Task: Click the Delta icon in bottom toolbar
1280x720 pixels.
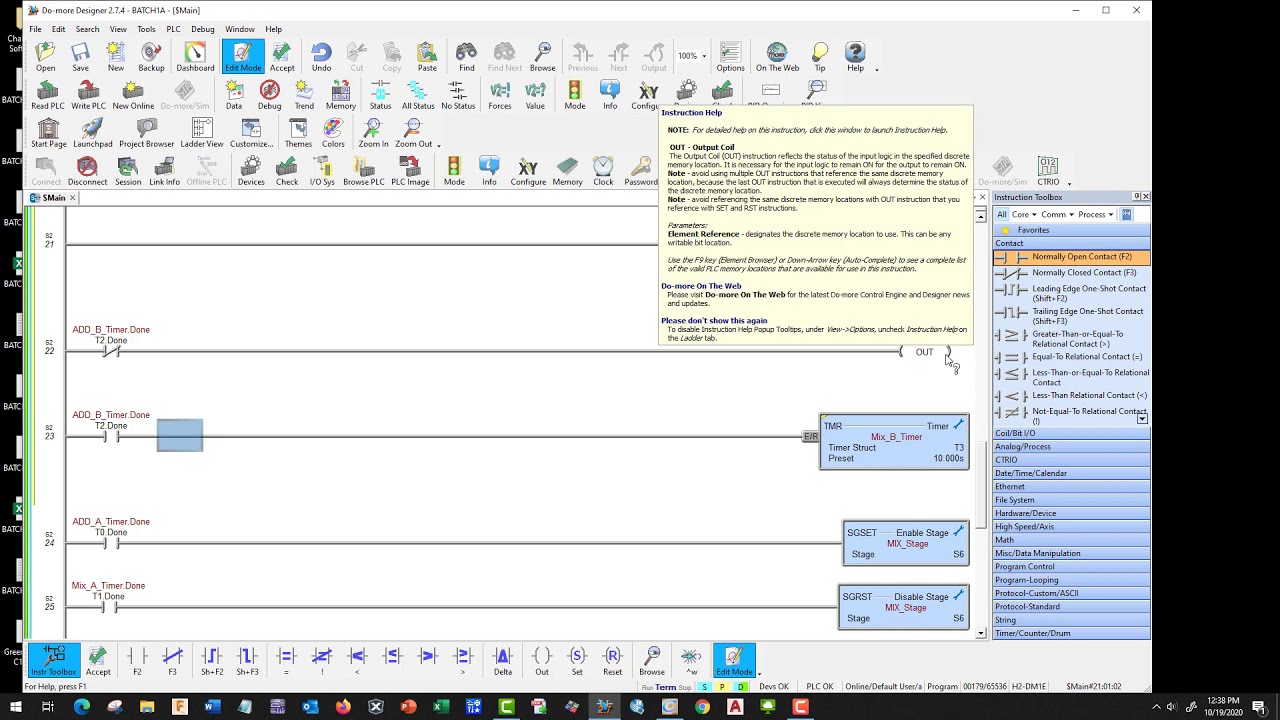Action: (x=503, y=661)
